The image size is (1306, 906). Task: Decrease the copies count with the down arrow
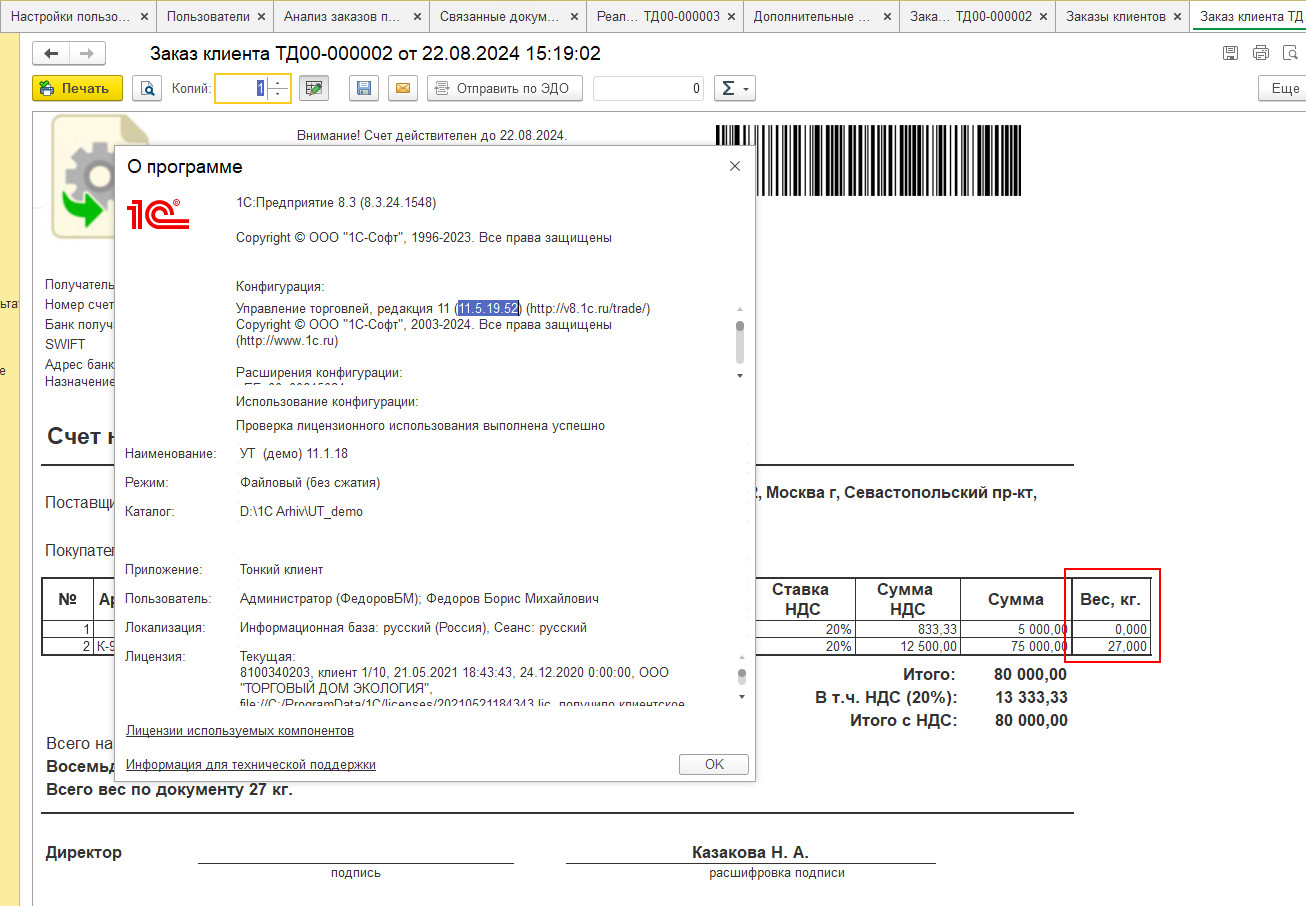pos(277,94)
